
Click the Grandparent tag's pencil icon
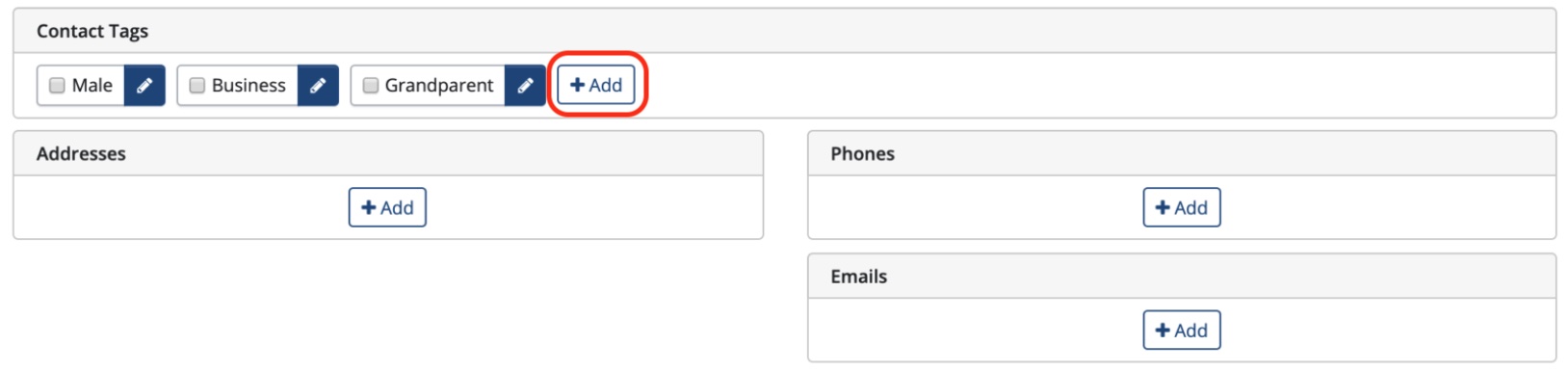(525, 85)
